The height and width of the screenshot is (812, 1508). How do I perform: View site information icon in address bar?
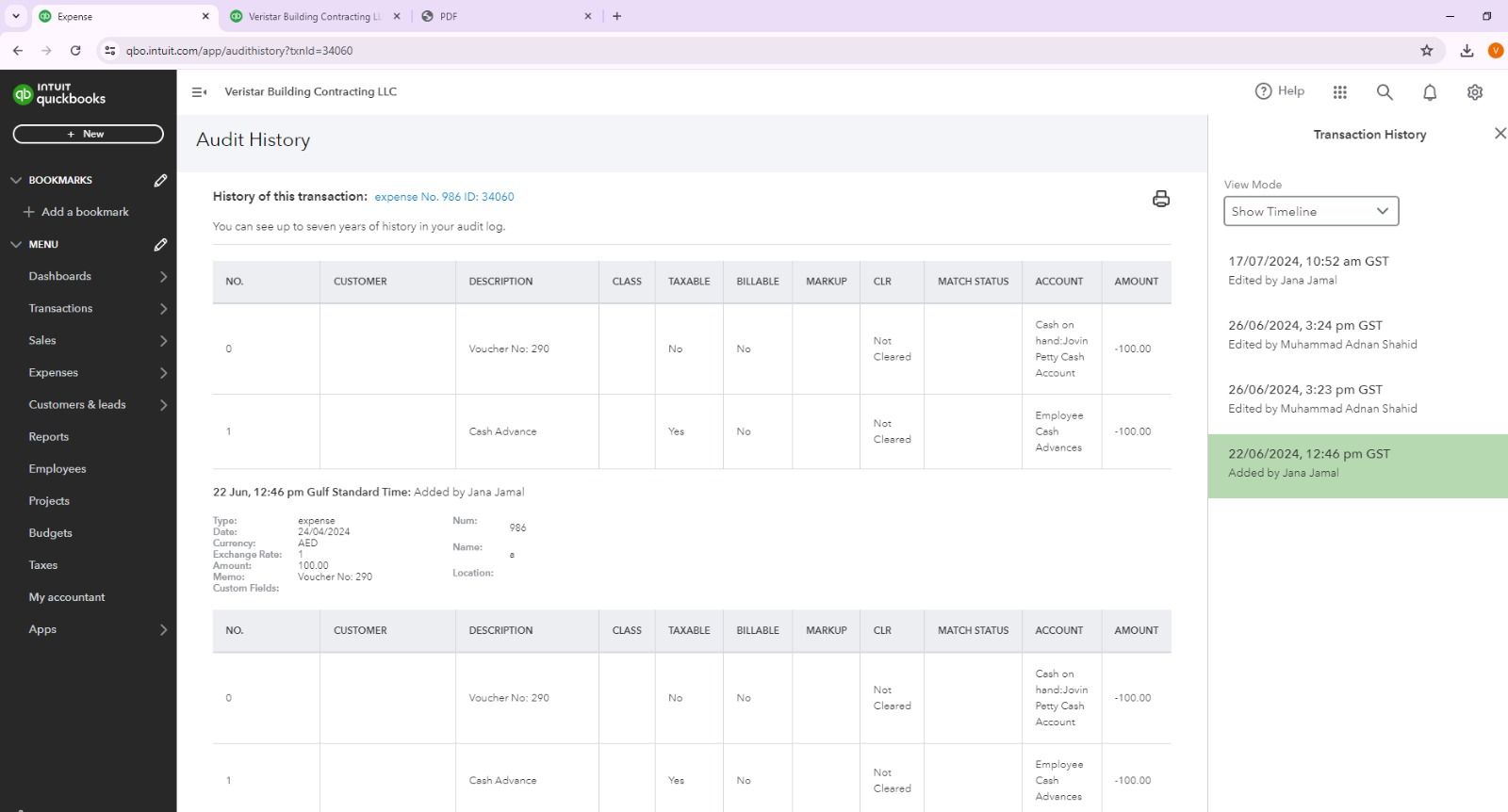pos(110,51)
